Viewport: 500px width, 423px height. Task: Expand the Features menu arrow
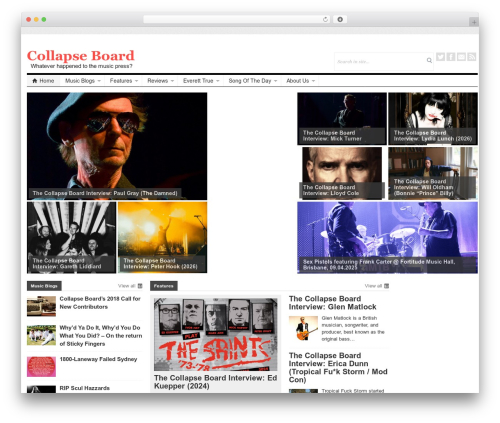pos(136,81)
